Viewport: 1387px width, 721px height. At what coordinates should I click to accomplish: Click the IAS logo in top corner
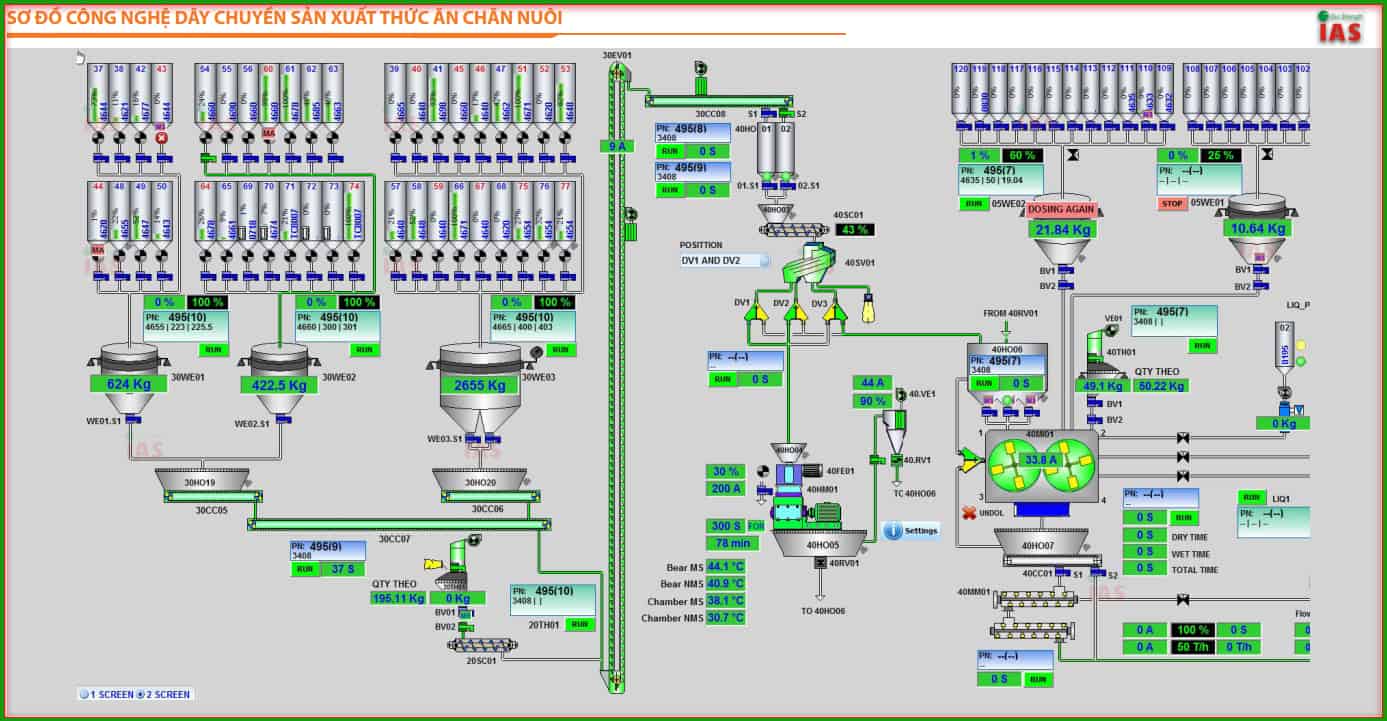(1340, 27)
